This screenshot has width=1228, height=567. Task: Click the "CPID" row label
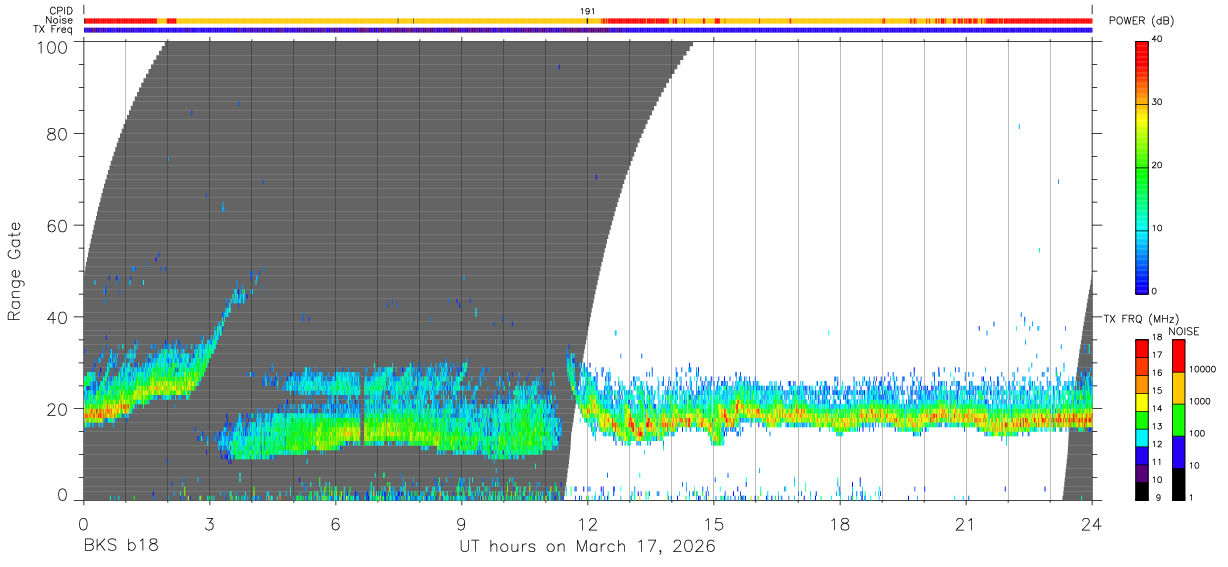(x=60, y=11)
